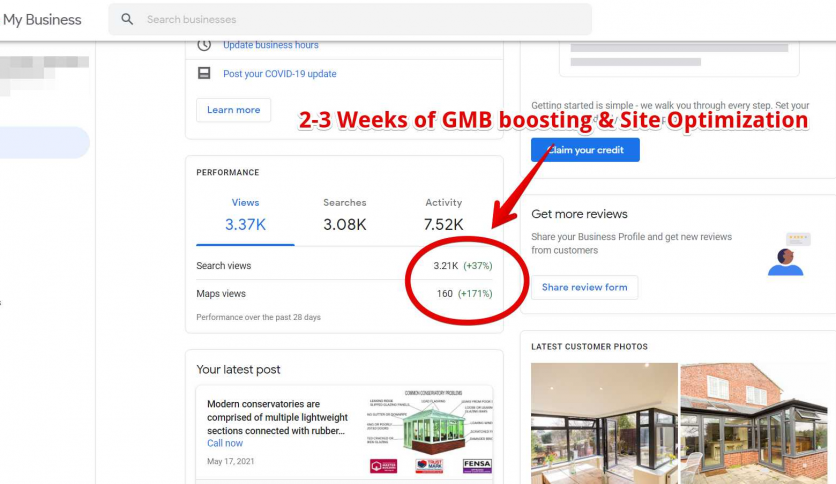The image size is (836, 484).
Task: Switch to the Searches performance tab
Action: click(344, 215)
